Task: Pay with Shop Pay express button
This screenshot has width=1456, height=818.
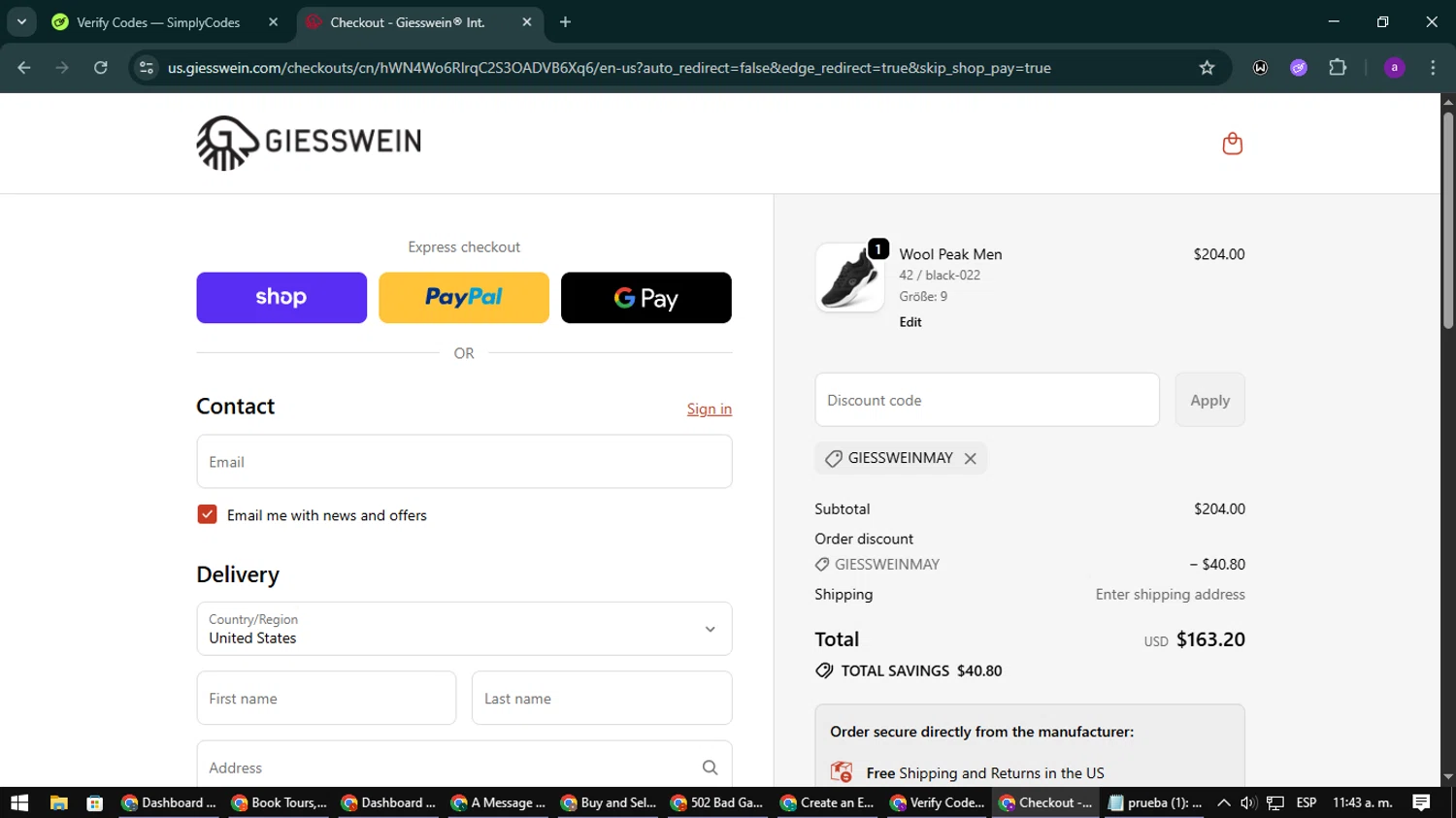Action: pos(281,298)
